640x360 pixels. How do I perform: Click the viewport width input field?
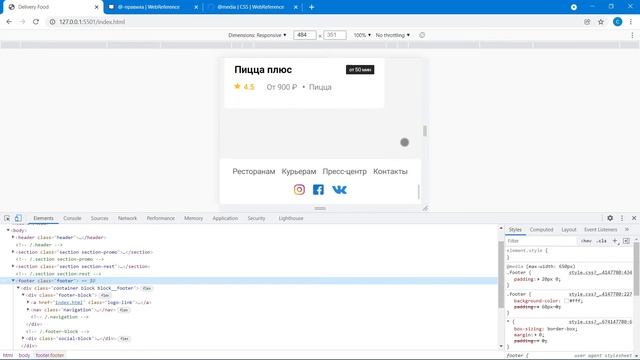click(x=304, y=35)
